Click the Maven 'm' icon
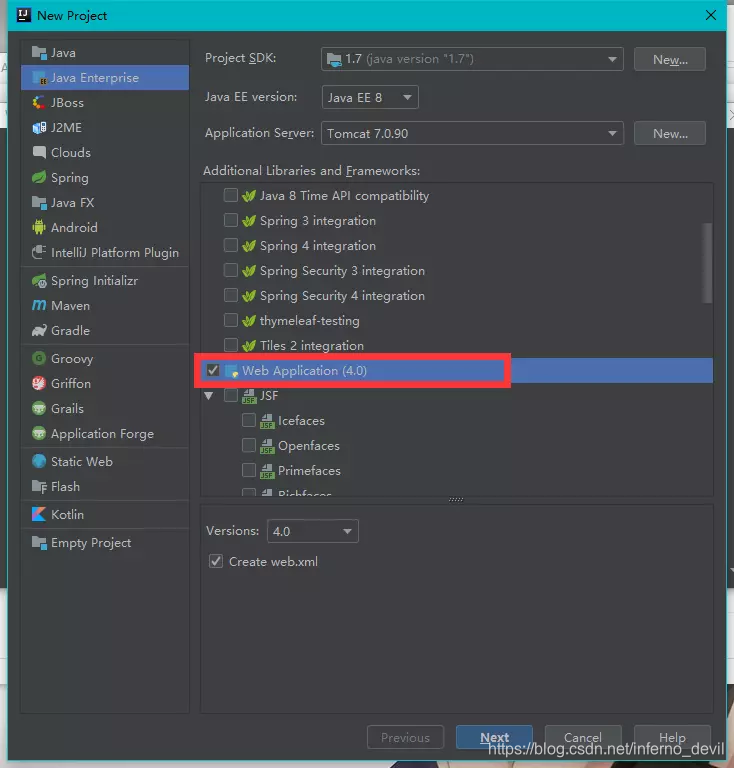The image size is (734, 768). (39, 306)
